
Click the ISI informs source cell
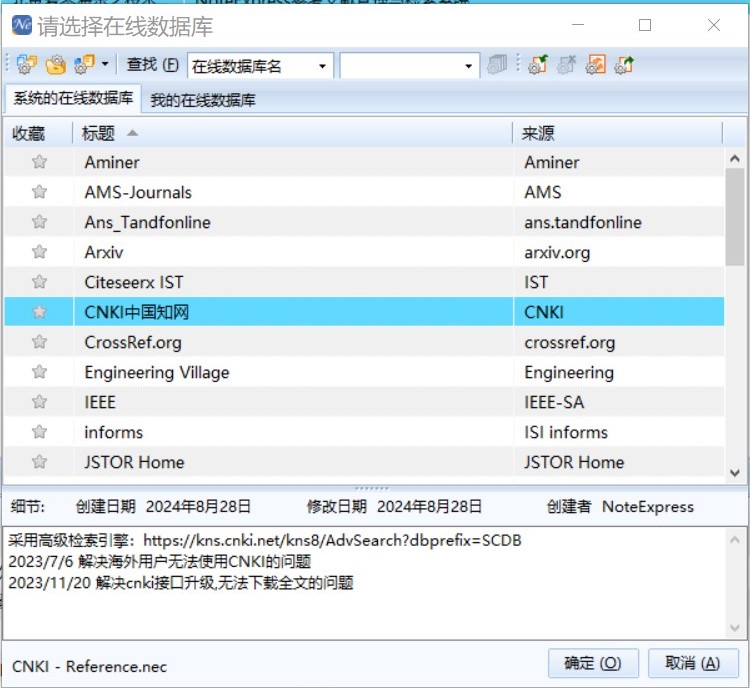click(566, 432)
